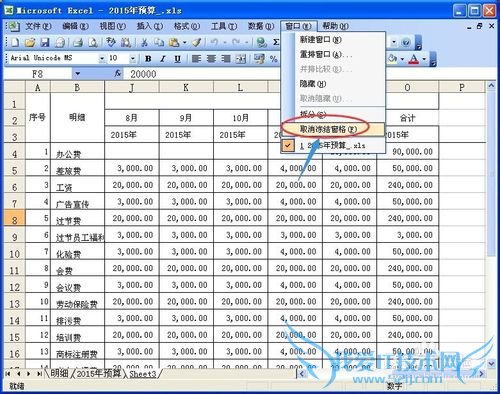Click the Research icon beside Spelling

[126, 42]
